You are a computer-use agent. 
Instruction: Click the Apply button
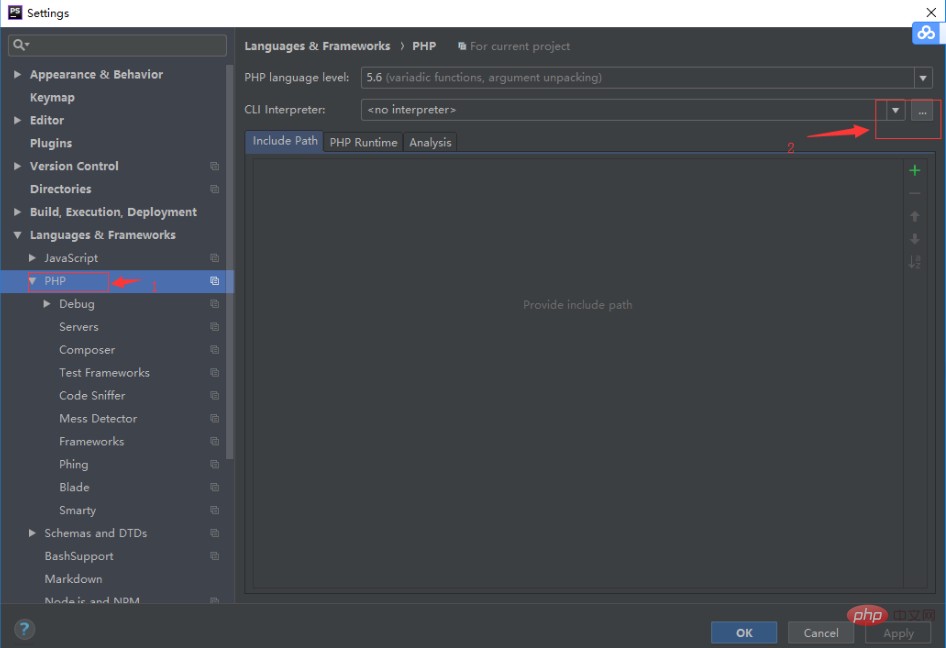pyautogui.click(x=898, y=632)
